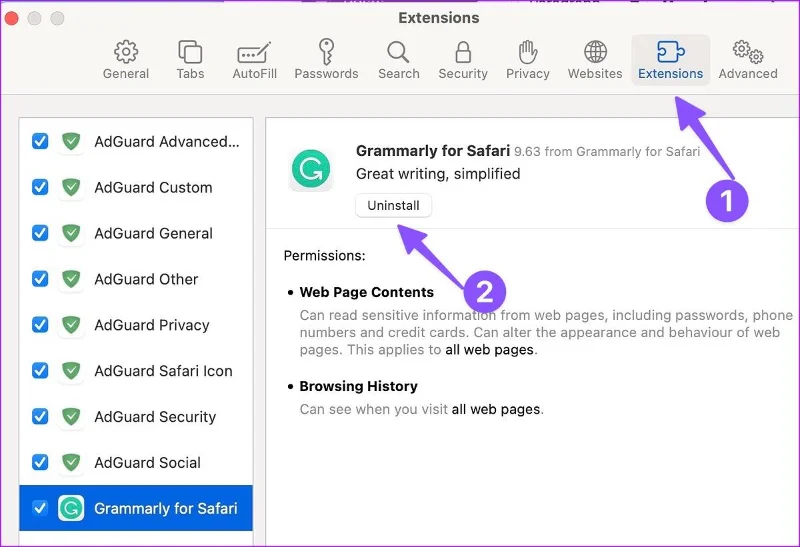This screenshot has height=547, width=800.
Task: Click the AdGuard Safari Icon shield icon
Action: click(71, 370)
